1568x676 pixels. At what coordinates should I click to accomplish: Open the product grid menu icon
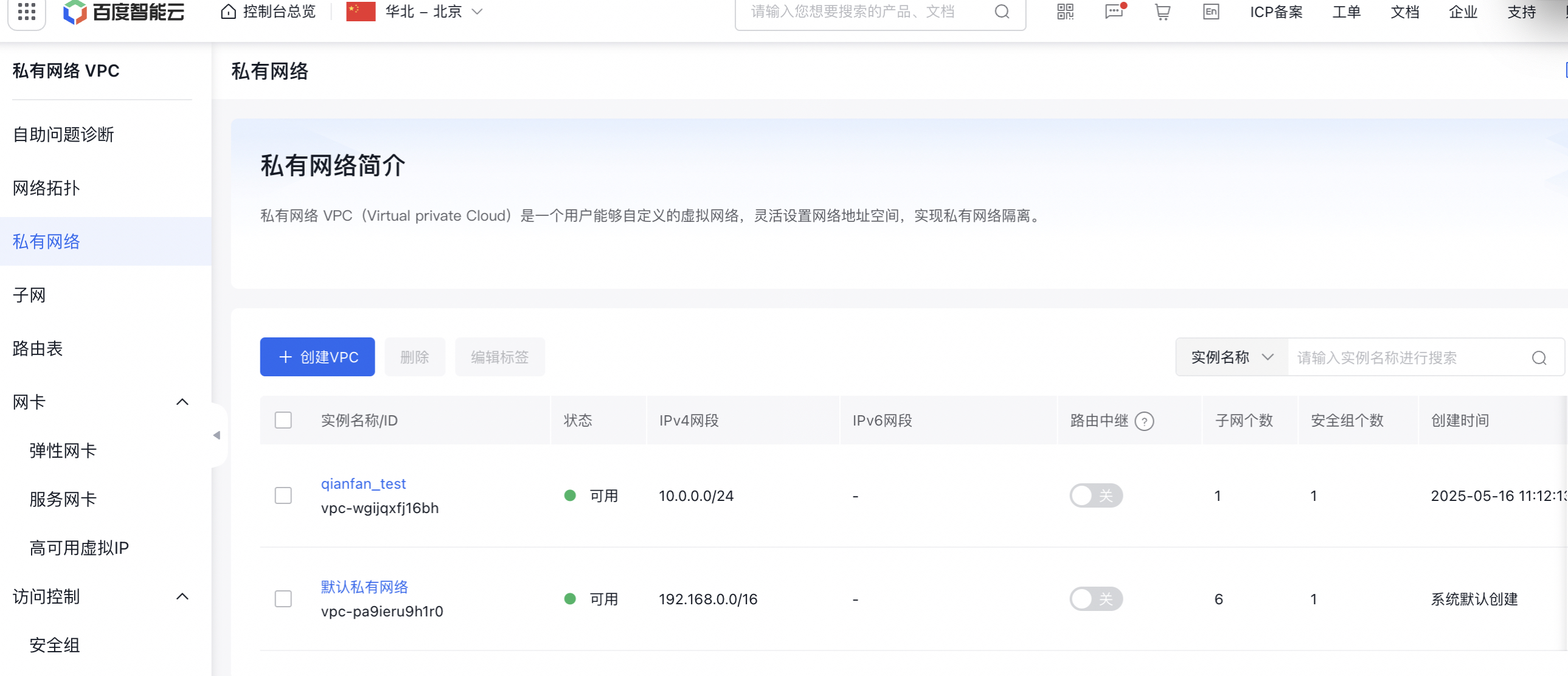click(x=27, y=12)
